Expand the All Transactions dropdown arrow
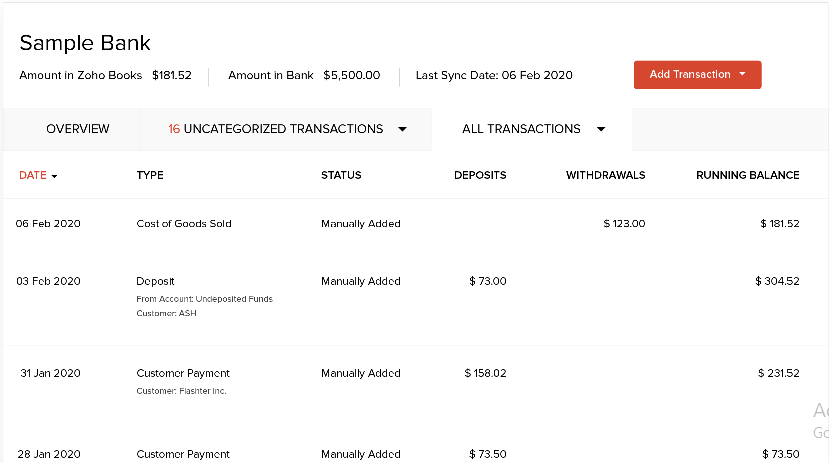The width and height of the screenshot is (829, 463). [x=601, y=129]
